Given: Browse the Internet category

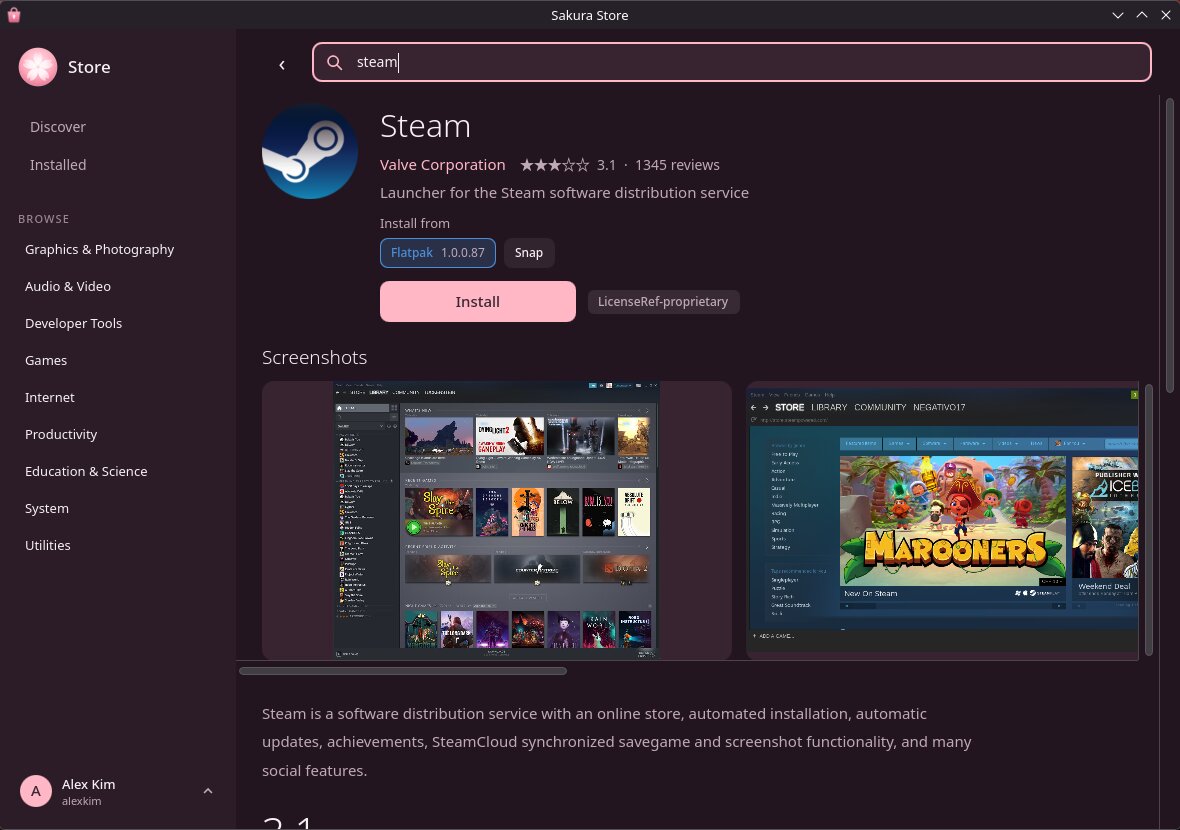Looking at the screenshot, I should (50, 397).
